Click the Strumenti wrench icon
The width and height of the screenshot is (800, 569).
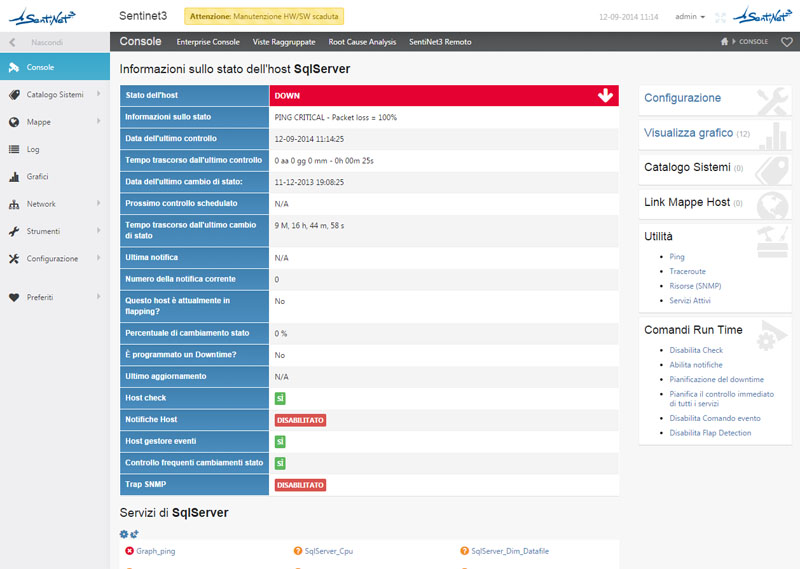(14, 231)
